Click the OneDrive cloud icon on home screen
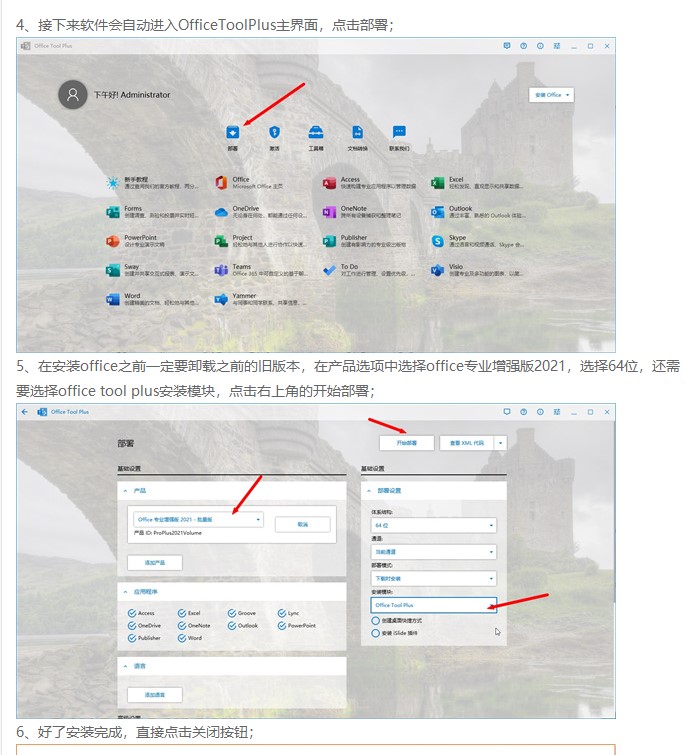This screenshot has width=686, height=755. (x=221, y=212)
